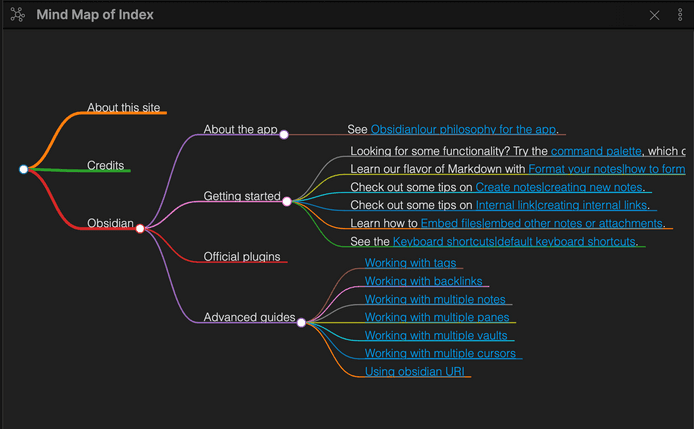
Task: Open the Working with multiple panes link
Action: coord(437,317)
